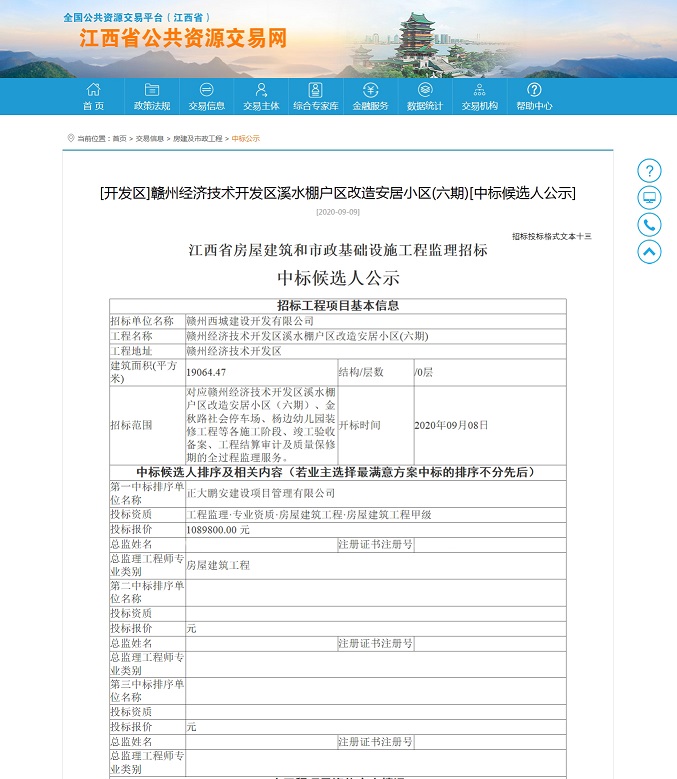Click the 江西省公共资源交易网 site logo
Screen dimensions: 677x779
[183, 39]
